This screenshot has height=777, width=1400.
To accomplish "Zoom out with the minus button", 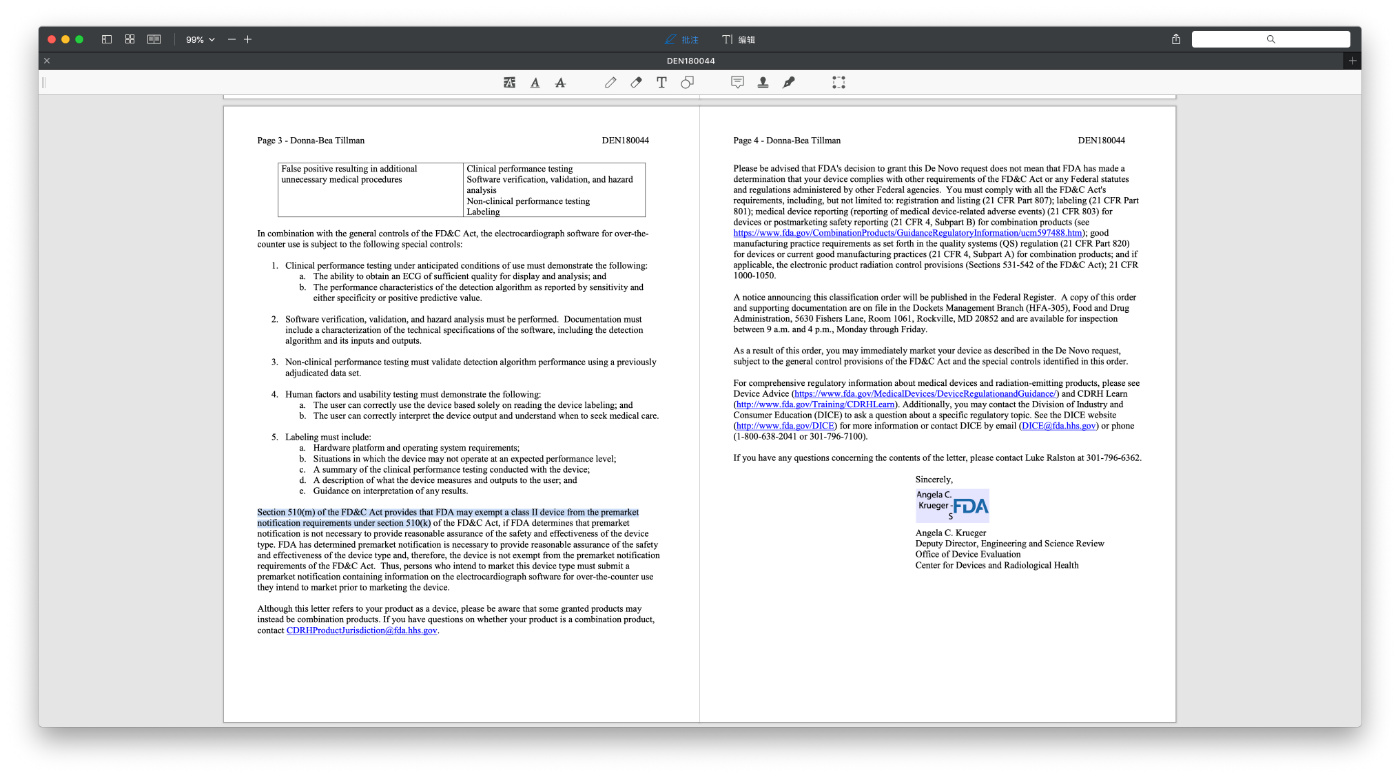I will pyautogui.click(x=232, y=39).
